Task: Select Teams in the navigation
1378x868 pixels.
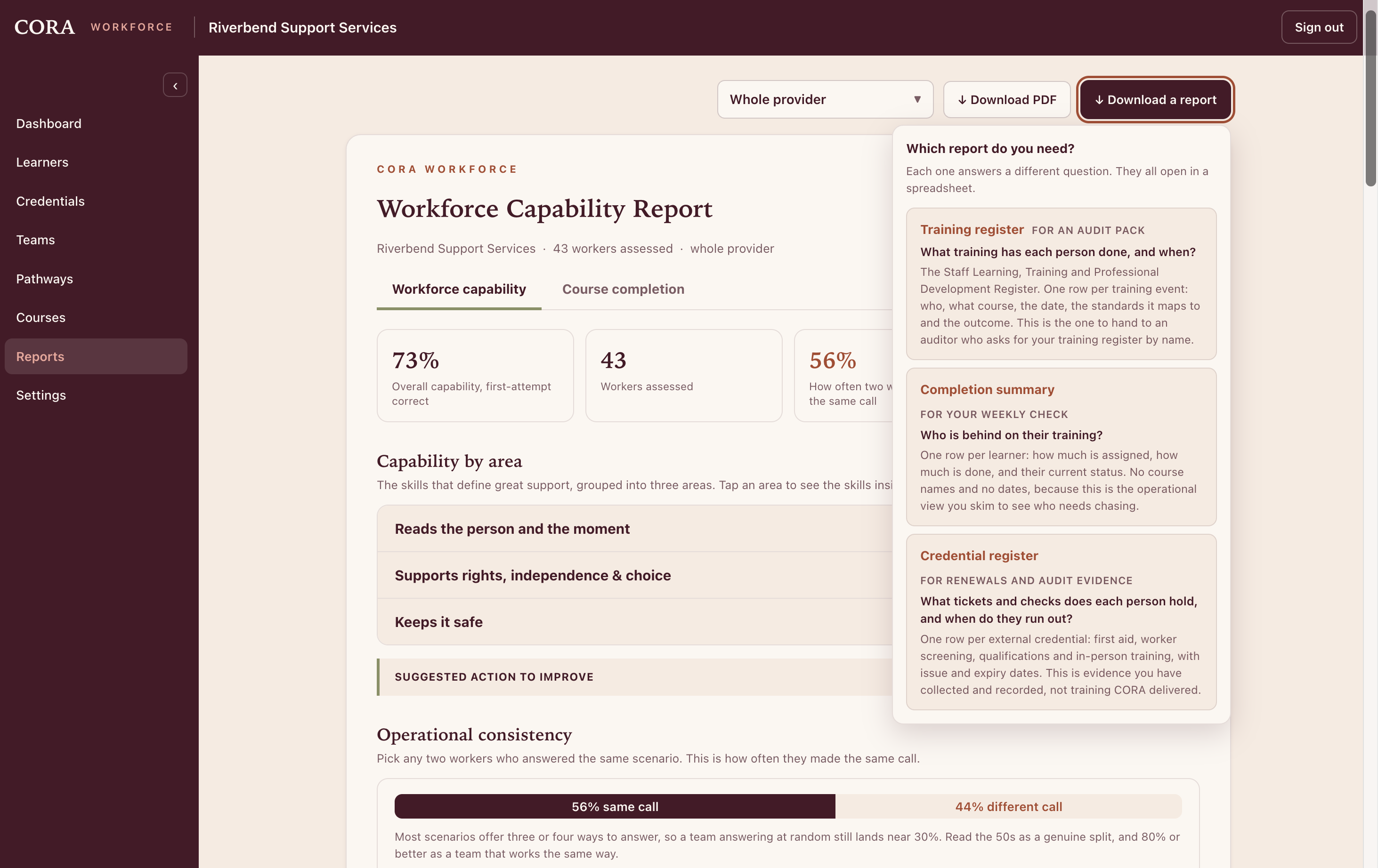Action: coord(96,240)
